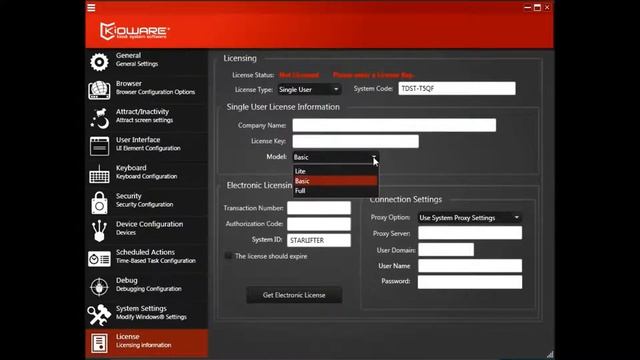Open Security Configuration section
Viewport: 640px width, 360px height.
coord(147,202)
